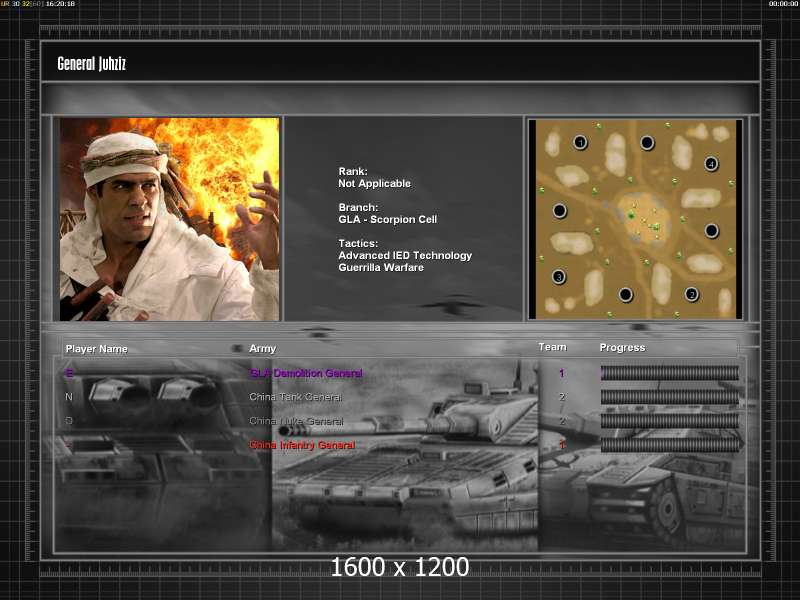
Task: Click the 16:20:18 clock readout
Action: click(x=60, y=4)
